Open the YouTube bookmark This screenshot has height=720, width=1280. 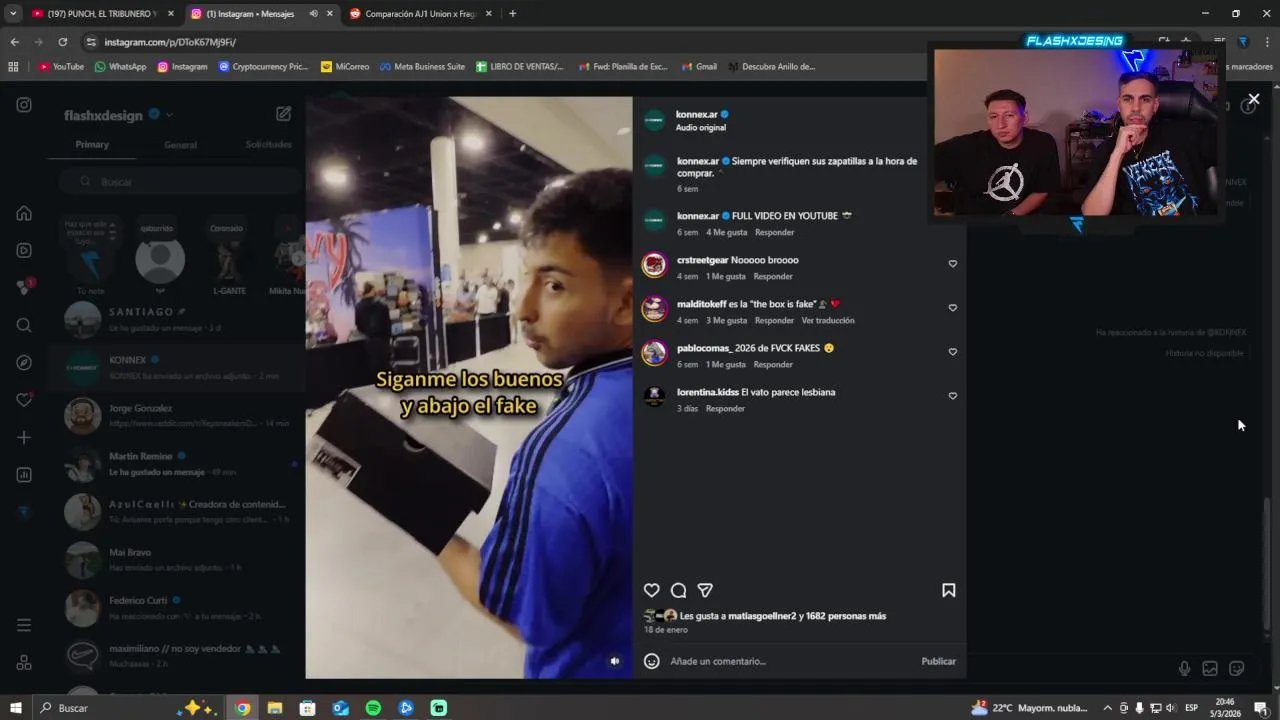[61, 66]
